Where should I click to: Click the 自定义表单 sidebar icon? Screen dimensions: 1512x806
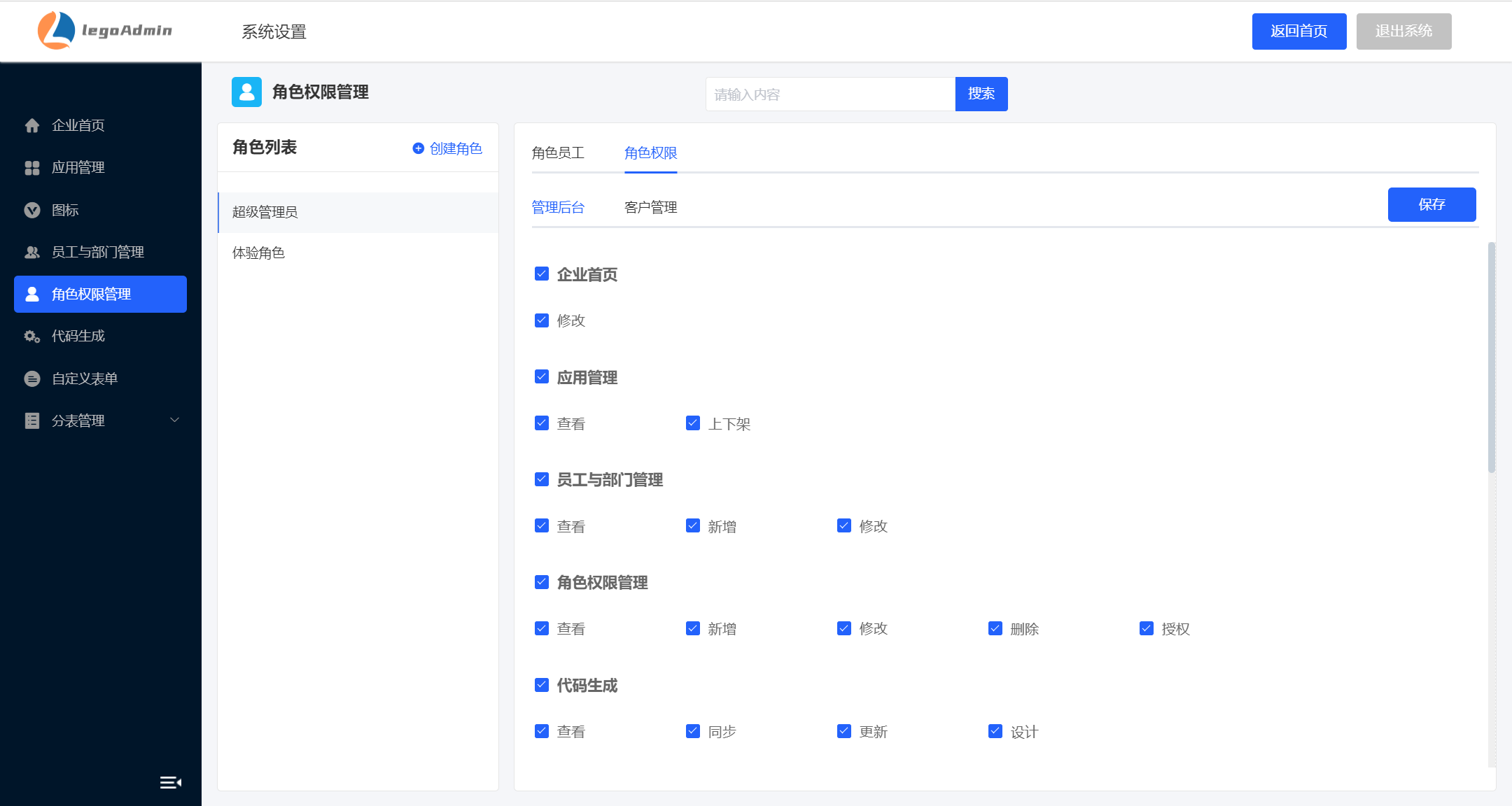(32, 379)
